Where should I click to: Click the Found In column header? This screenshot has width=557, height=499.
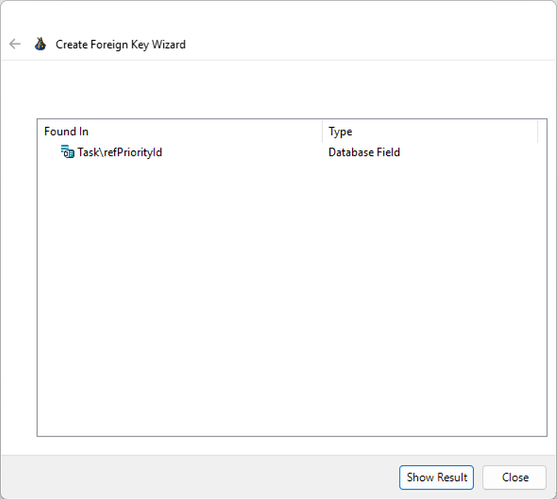180,131
